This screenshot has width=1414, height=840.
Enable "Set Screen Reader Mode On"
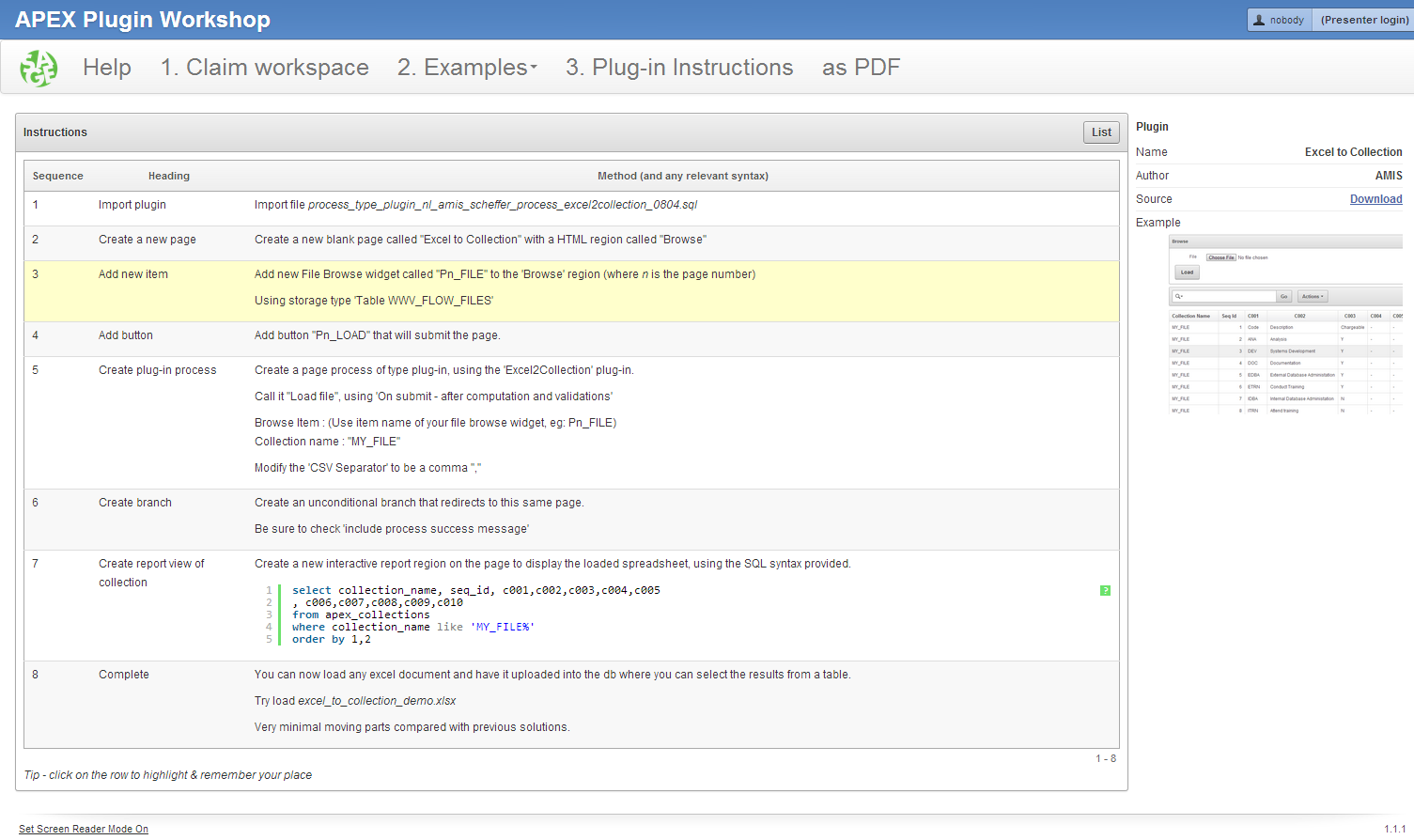pyautogui.click(x=83, y=829)
